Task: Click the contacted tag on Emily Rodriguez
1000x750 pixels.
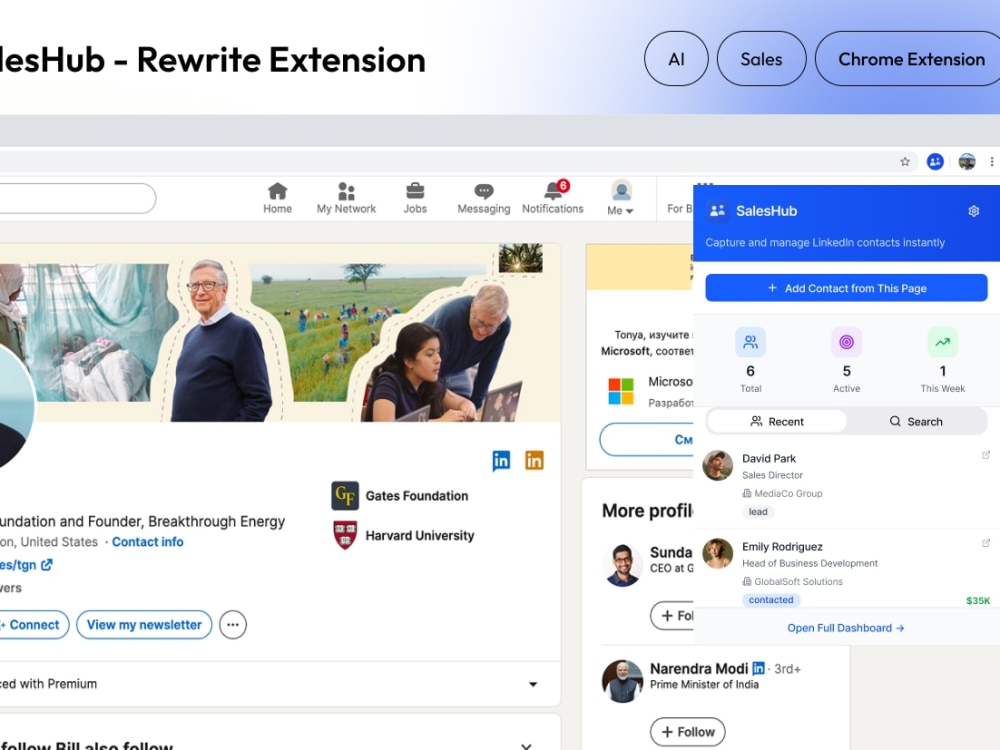Action: 771,599
